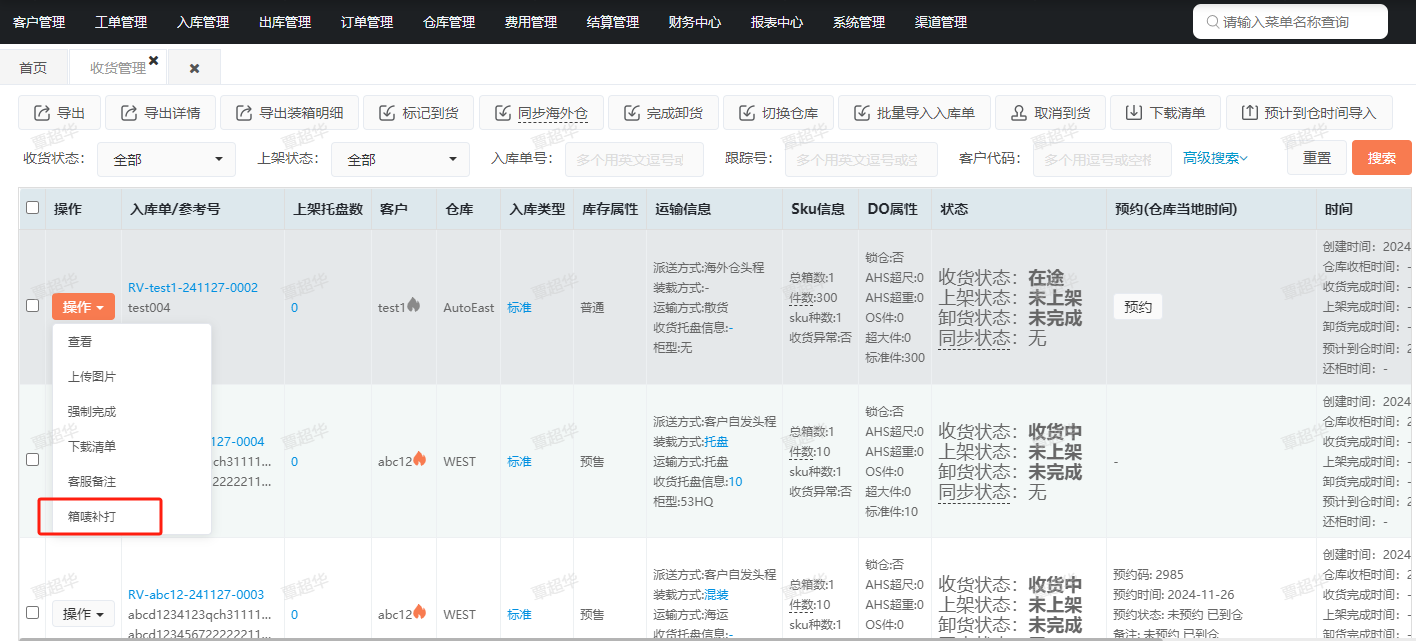Click the orange 搜索 button

point(1382,158)
